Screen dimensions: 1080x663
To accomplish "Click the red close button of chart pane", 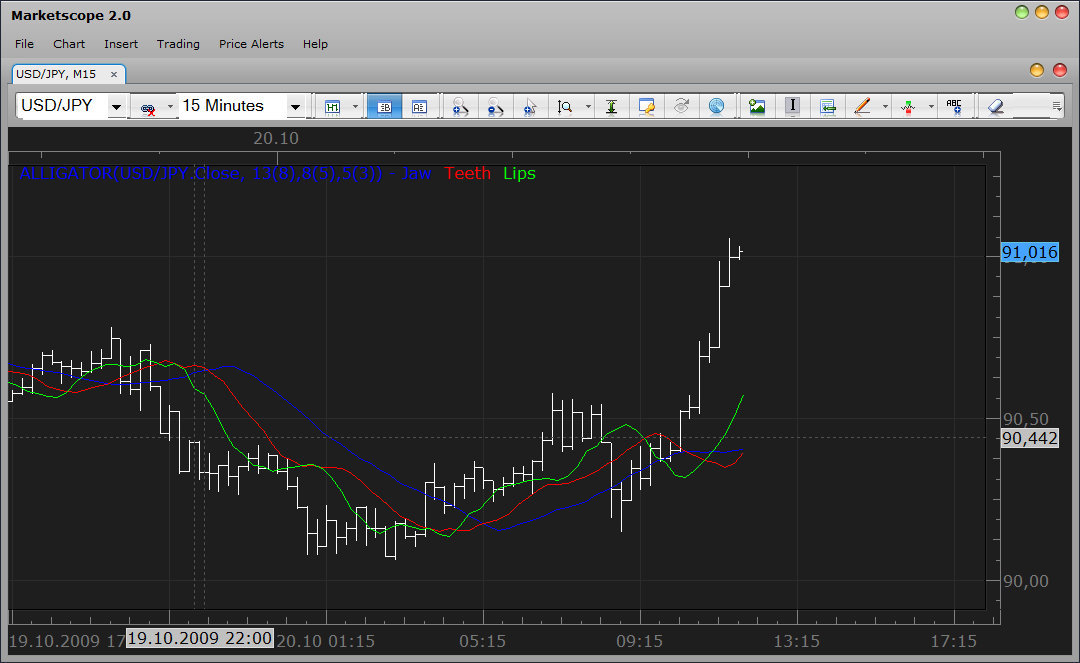I will click(x=1060, y=70).
